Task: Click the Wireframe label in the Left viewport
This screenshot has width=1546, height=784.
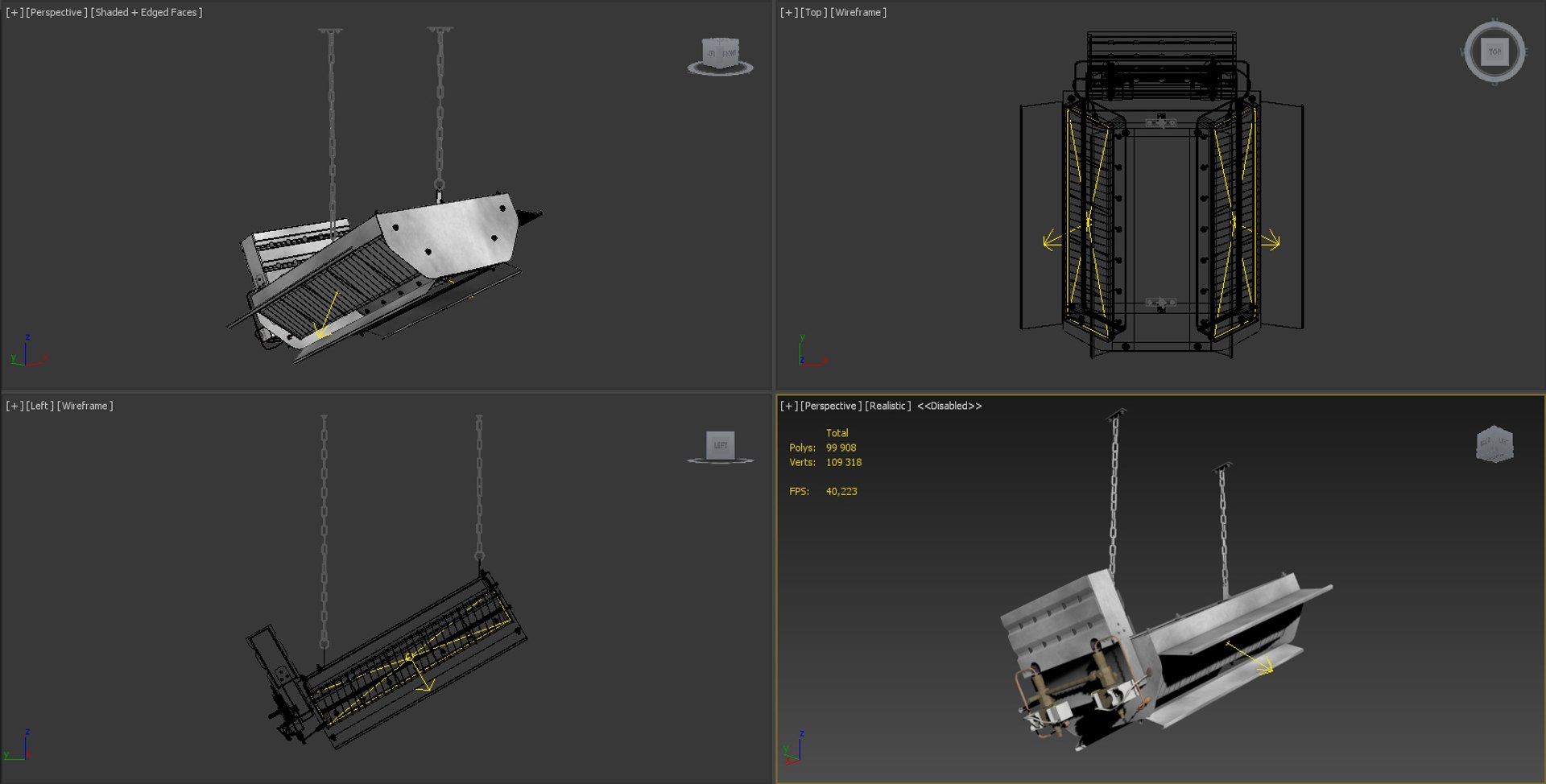Action: tap(85, 406)
